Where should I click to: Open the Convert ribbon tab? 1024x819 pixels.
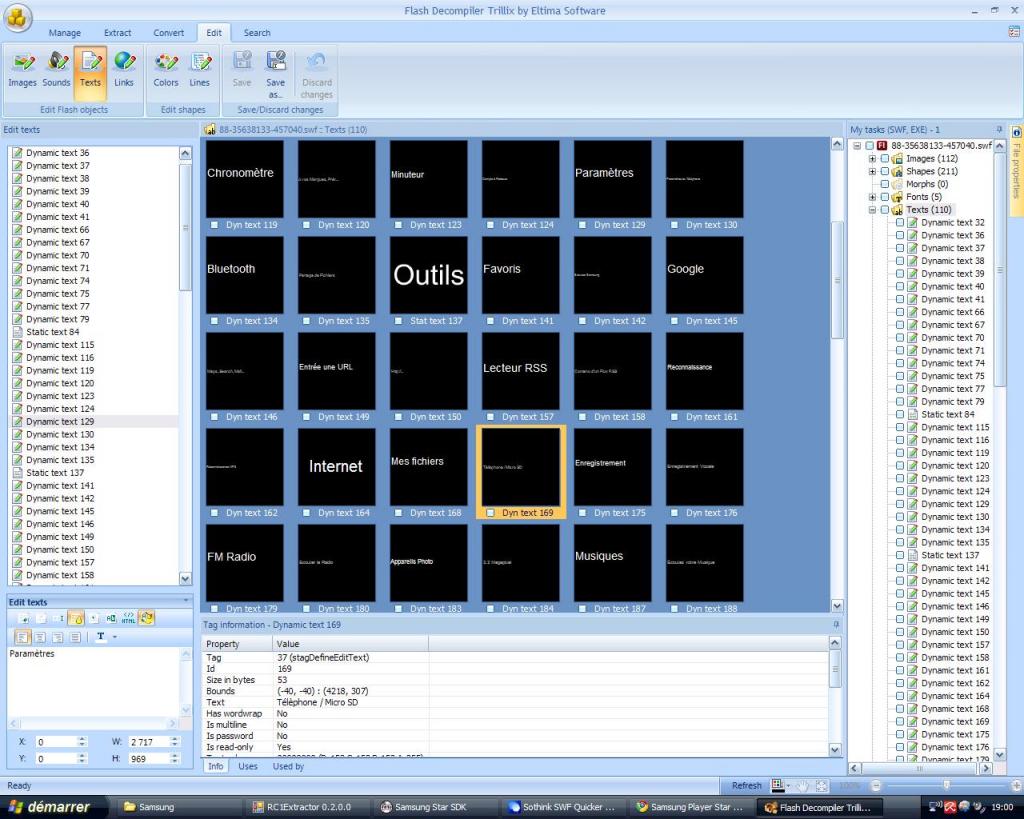coord(168,33)
